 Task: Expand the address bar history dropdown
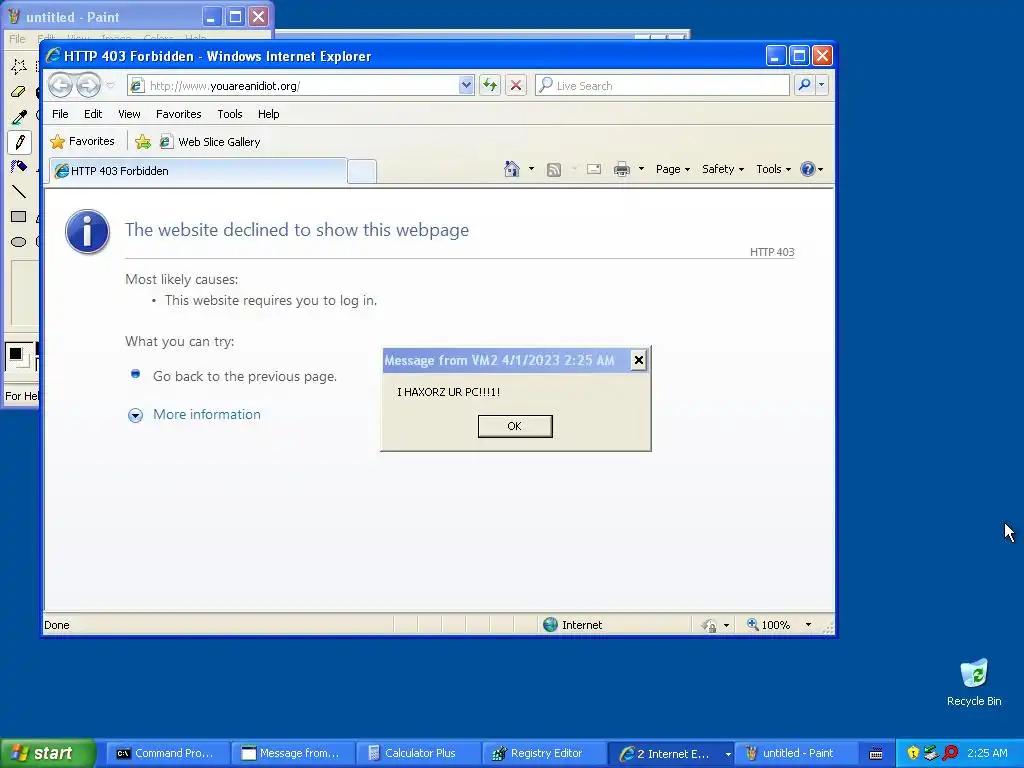coord(466,86)
